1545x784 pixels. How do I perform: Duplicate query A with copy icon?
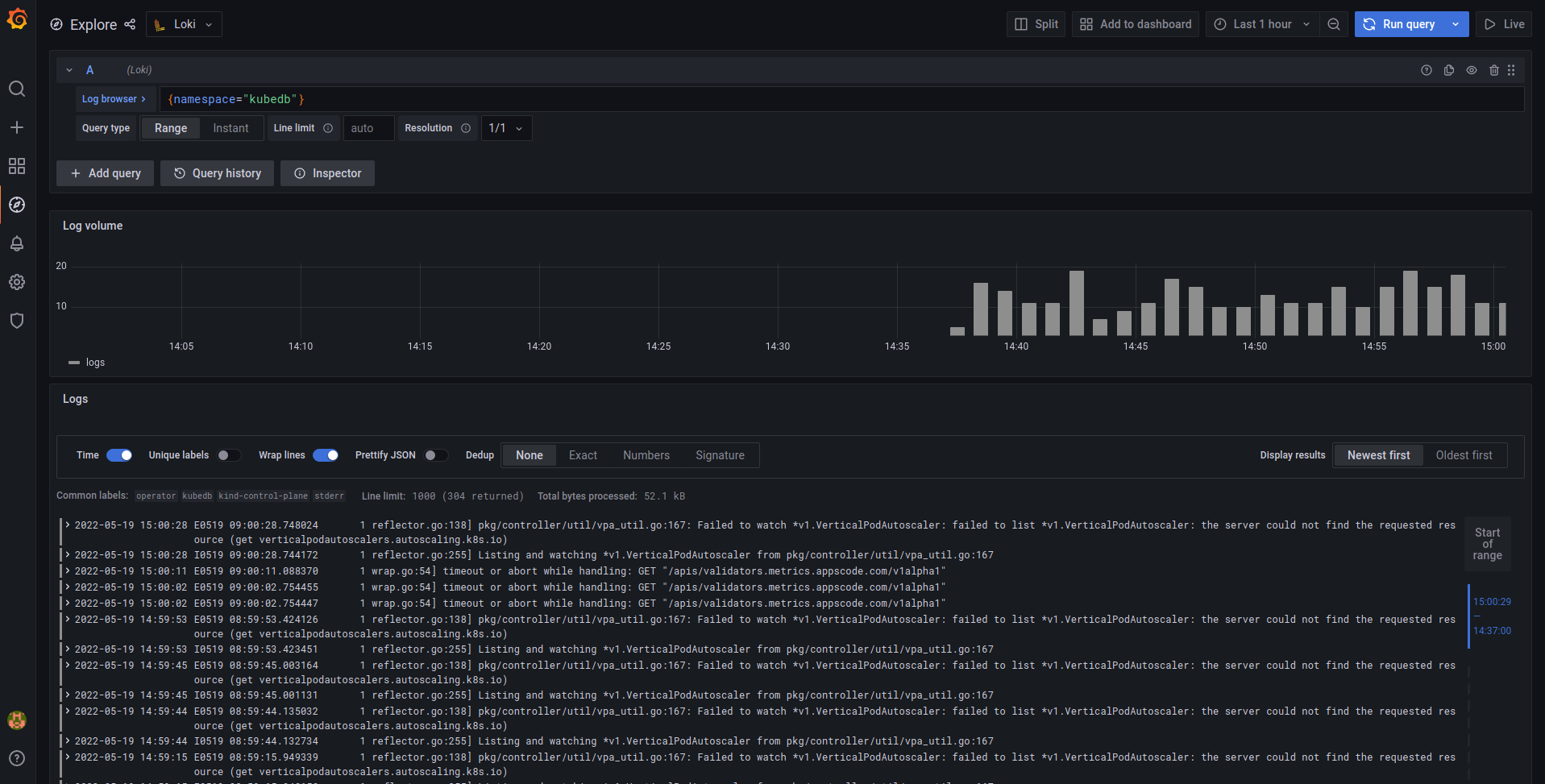coord(1448,70)
